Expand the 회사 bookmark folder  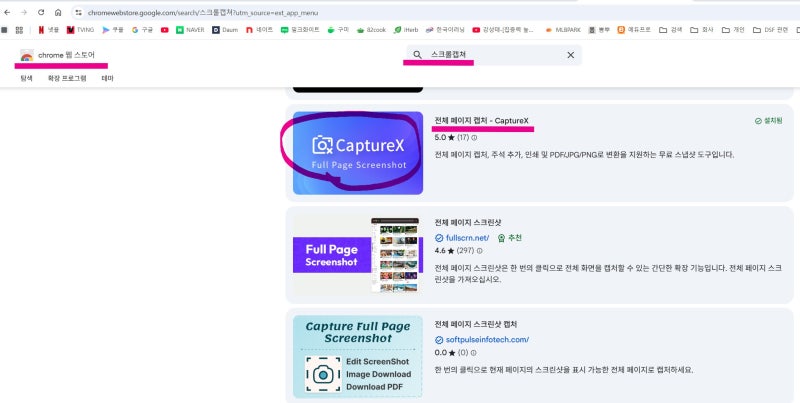702,30
